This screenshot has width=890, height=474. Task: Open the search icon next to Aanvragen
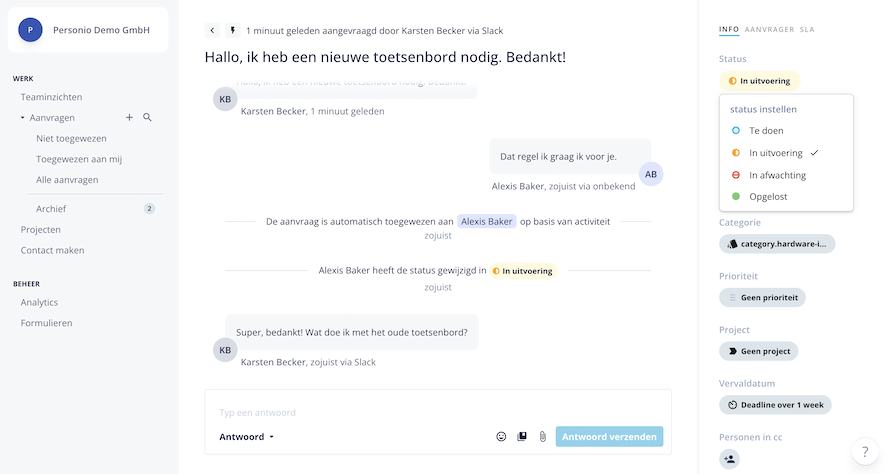tap(148, 118)
